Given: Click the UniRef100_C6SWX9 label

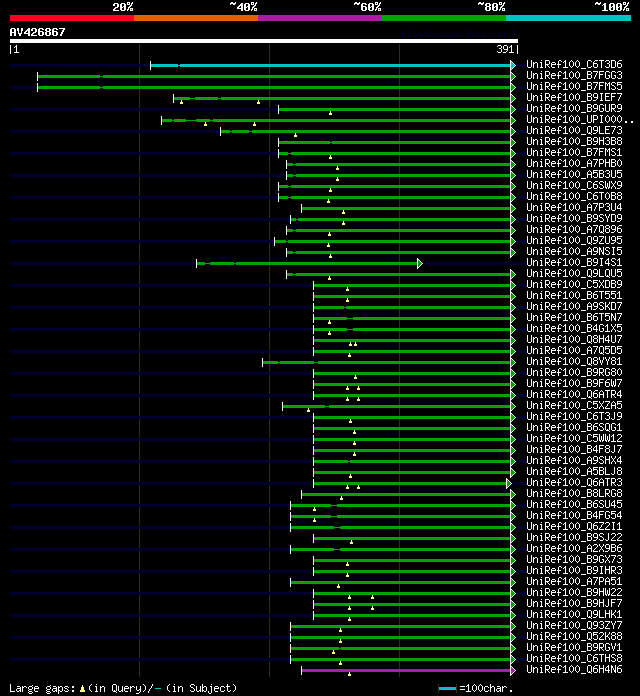Looking at the screenshot, I should (574, 186).
